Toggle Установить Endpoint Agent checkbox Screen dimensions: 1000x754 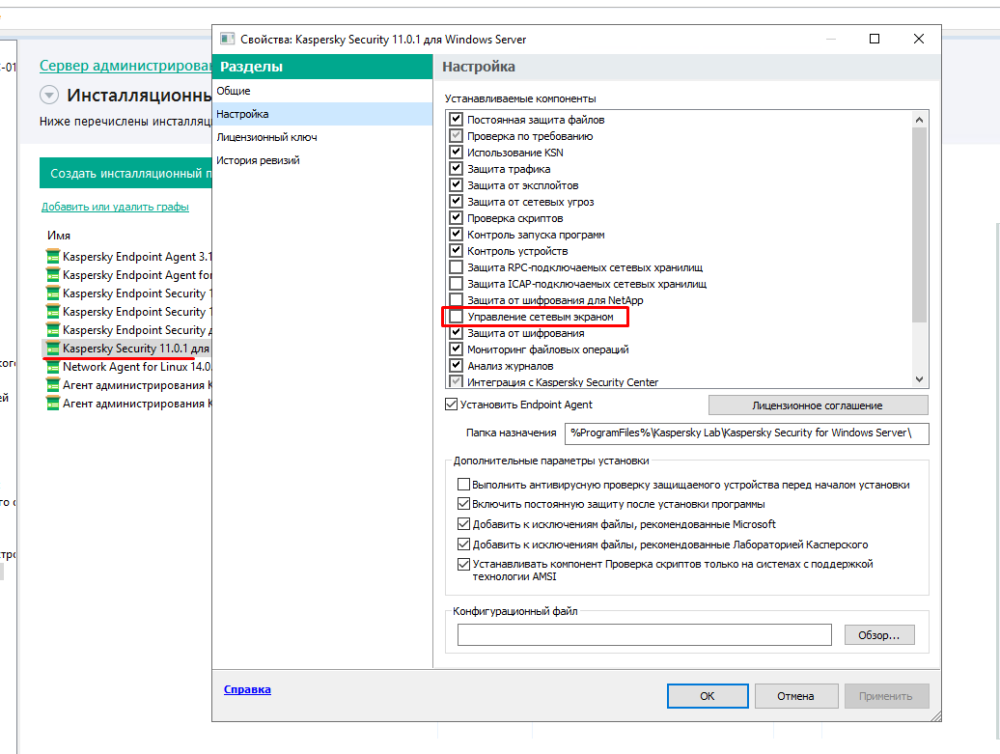pos(451,404)
